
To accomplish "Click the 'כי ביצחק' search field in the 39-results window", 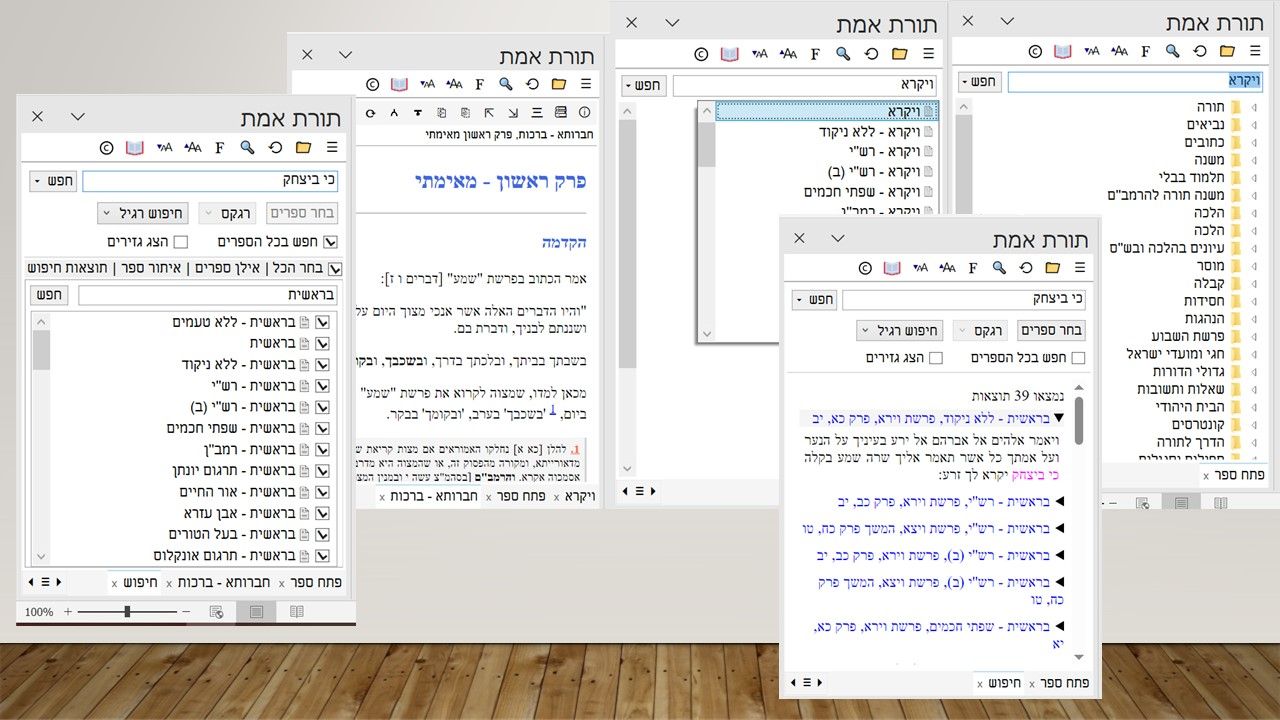I will (964, 299).
